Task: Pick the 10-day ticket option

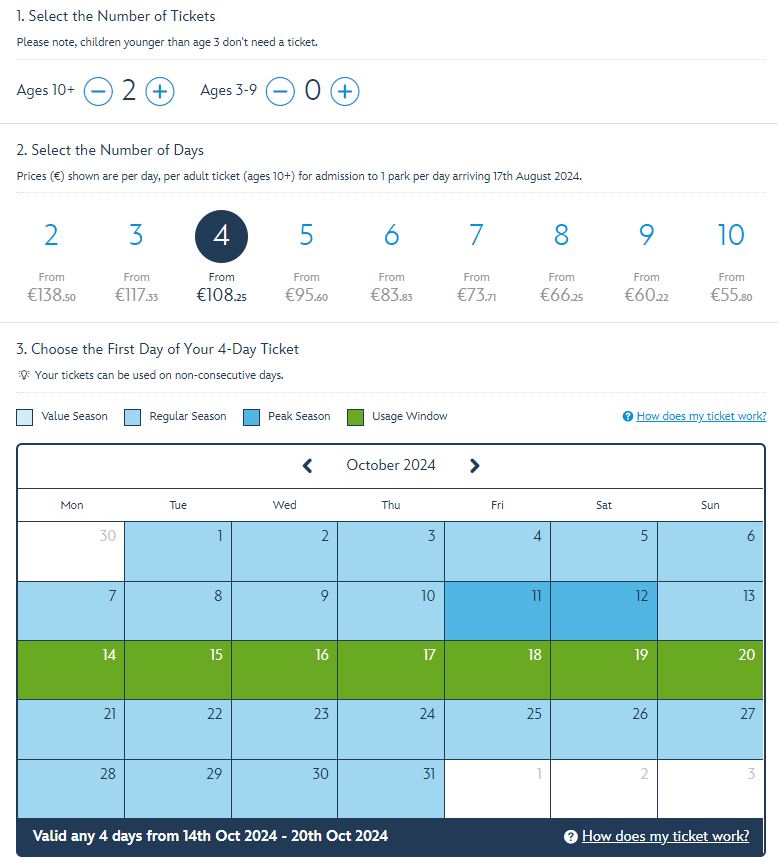Action: (x=731, y=259)
